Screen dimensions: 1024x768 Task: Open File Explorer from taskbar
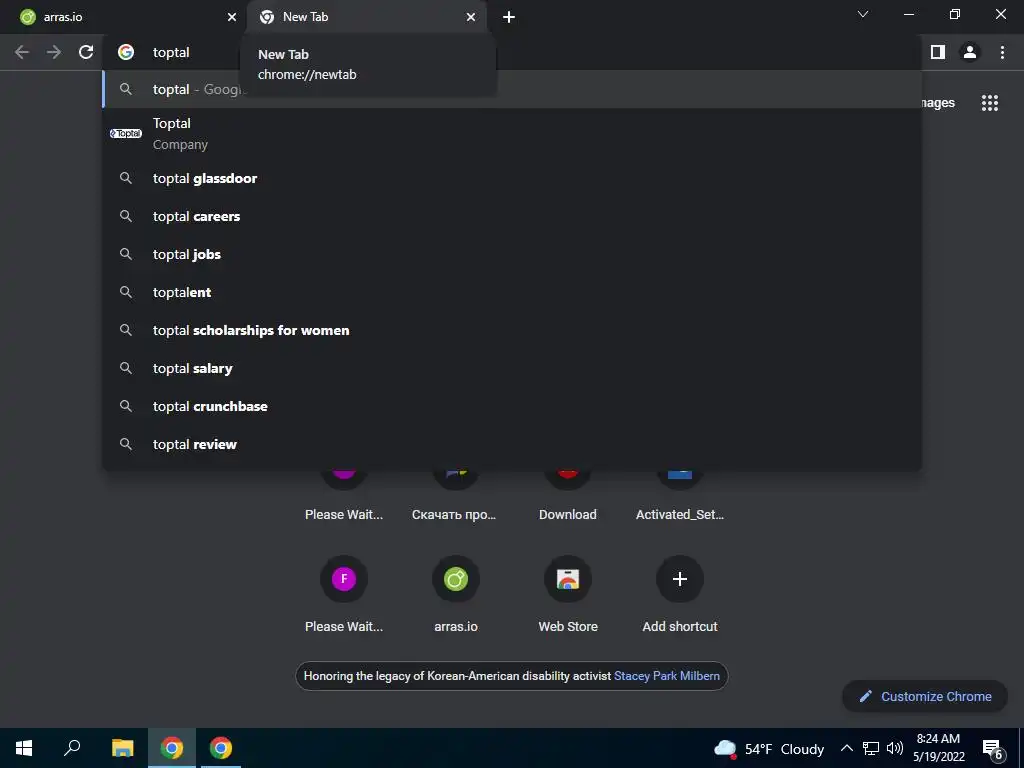pyautogui.click(x=122, y=748)
